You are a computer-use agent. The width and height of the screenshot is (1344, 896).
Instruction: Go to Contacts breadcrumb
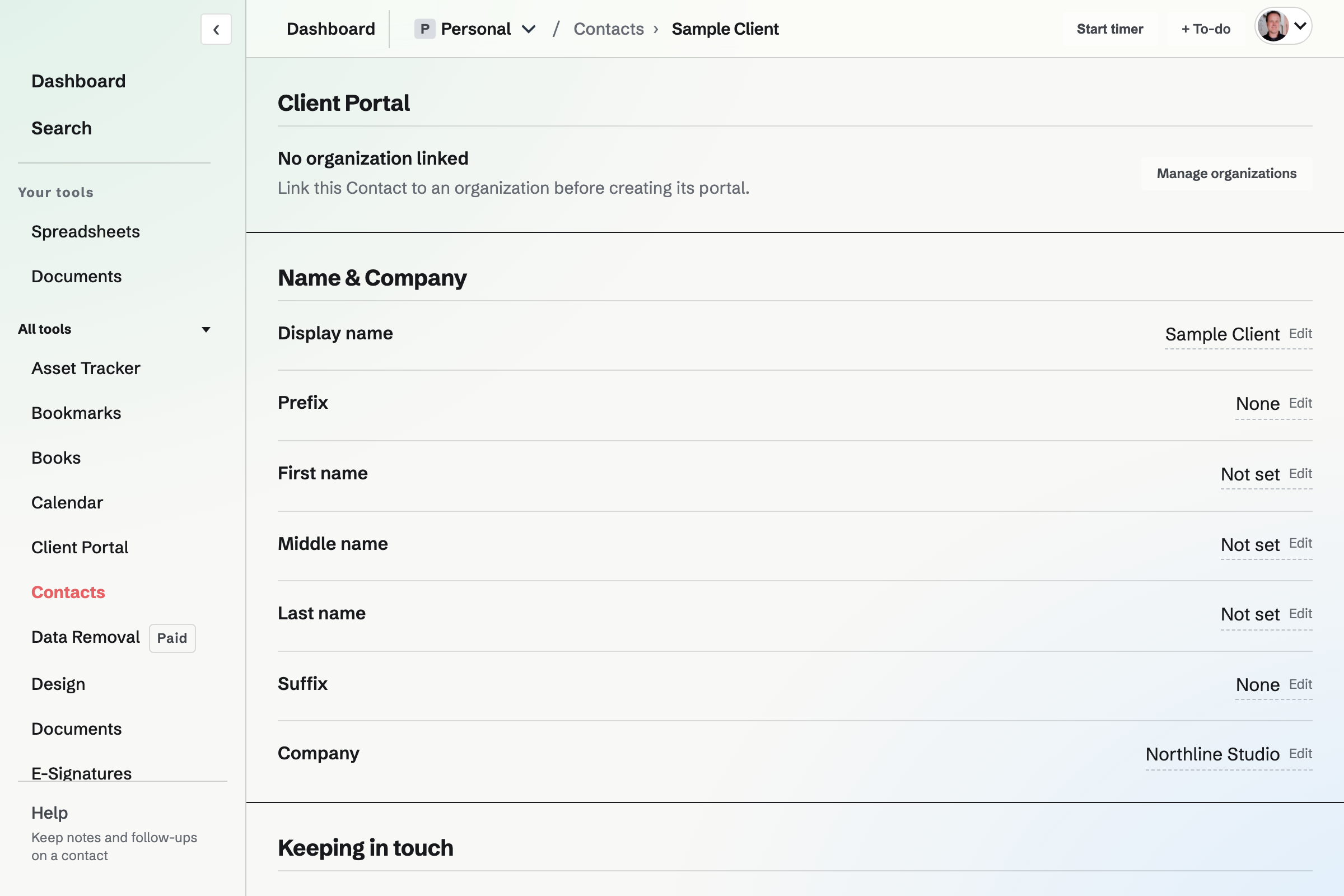609,29
